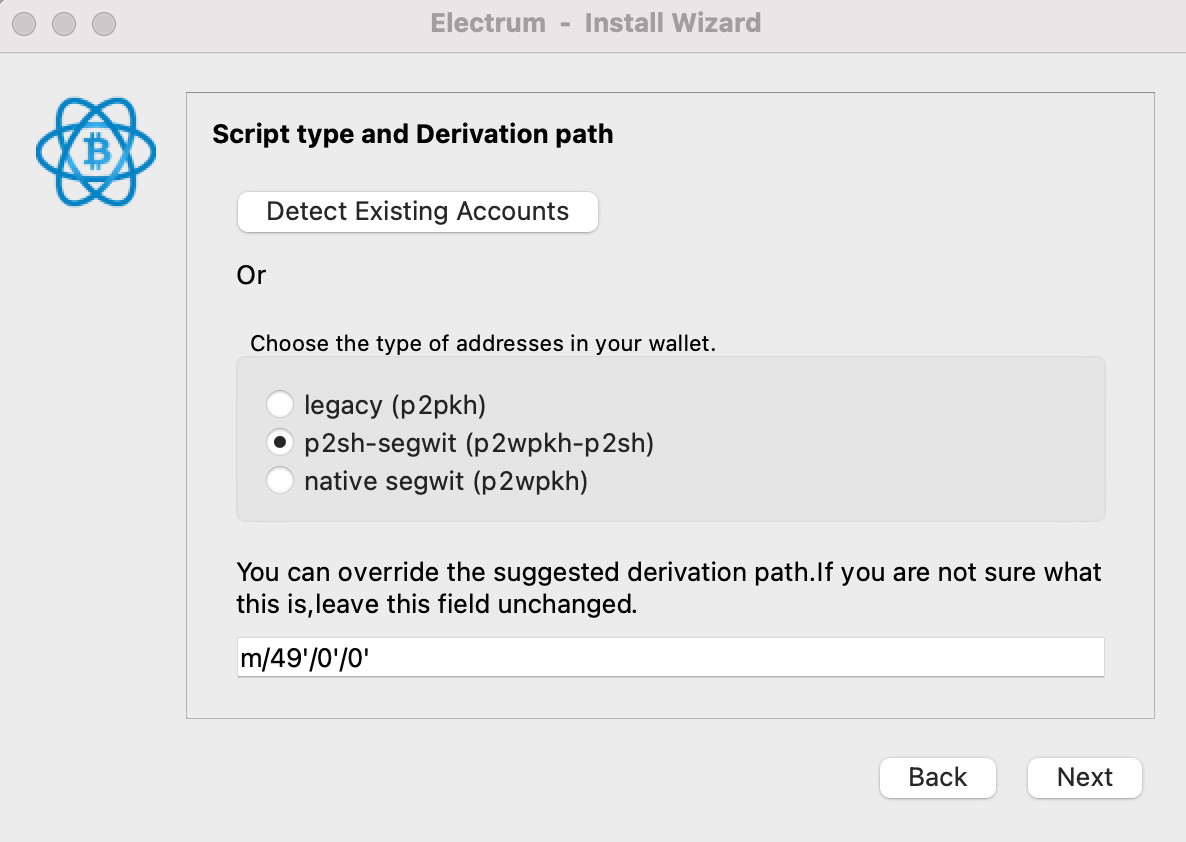
Task: Click the Script type and Derivation path heading
Action: point(413,134)
